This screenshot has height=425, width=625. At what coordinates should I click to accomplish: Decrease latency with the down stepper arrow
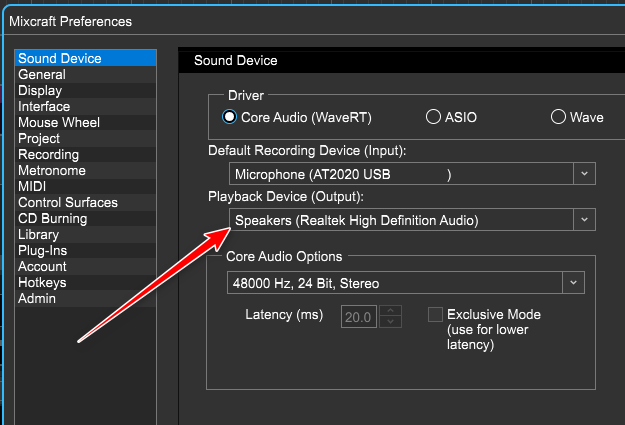tap(391, 322)
